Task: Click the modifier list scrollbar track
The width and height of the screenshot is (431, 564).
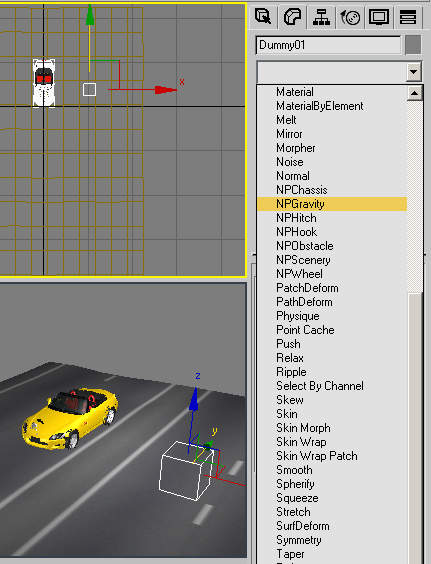Action: pyautogui.click(x=414, y=196)
